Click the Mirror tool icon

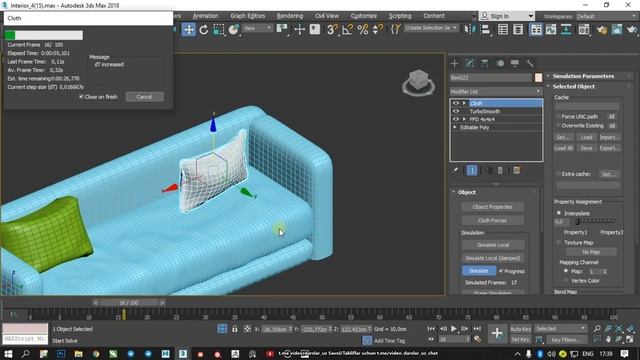click(470, 29)
